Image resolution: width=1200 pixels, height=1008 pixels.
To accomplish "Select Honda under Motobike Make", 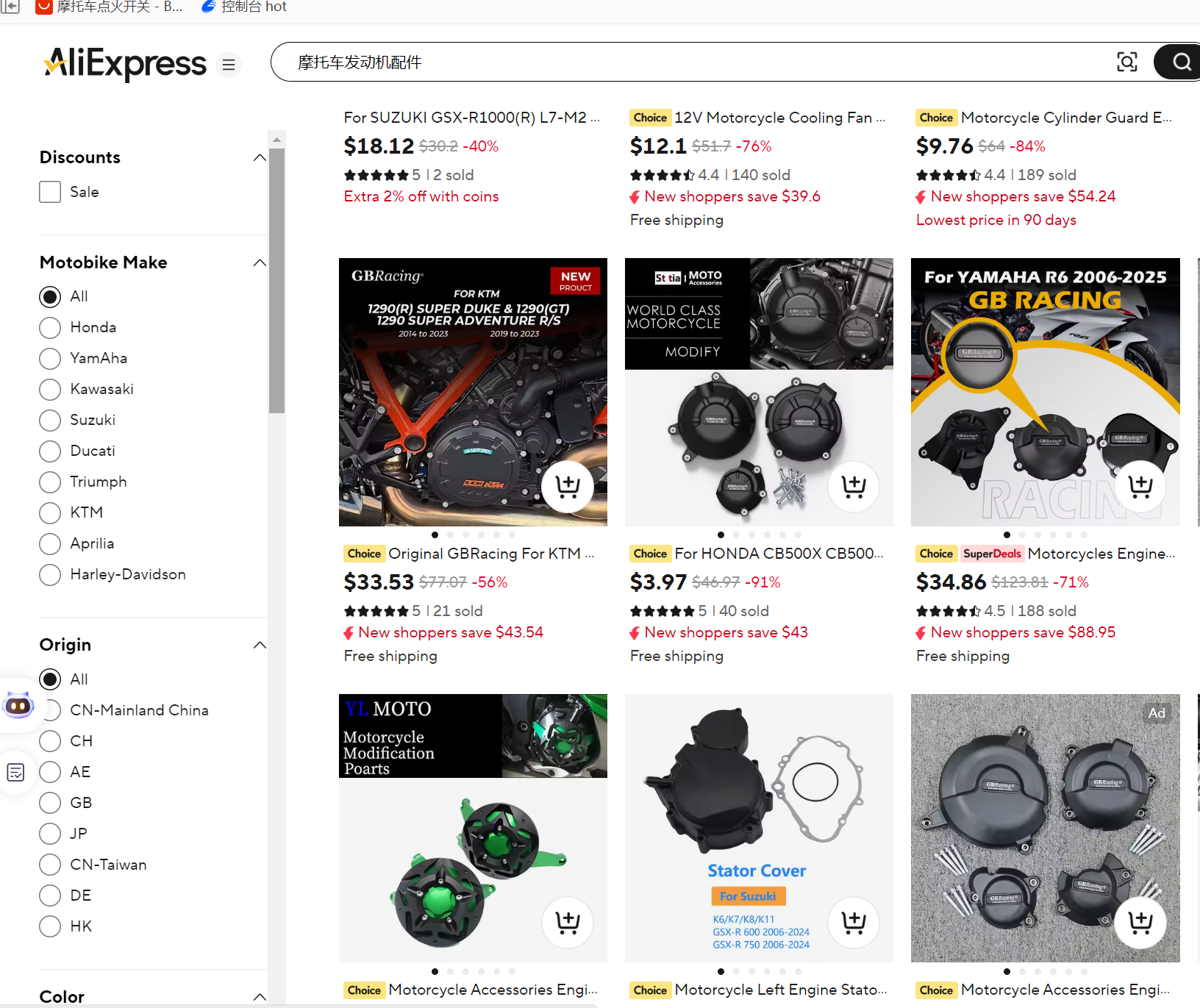I will pos(50,328).
